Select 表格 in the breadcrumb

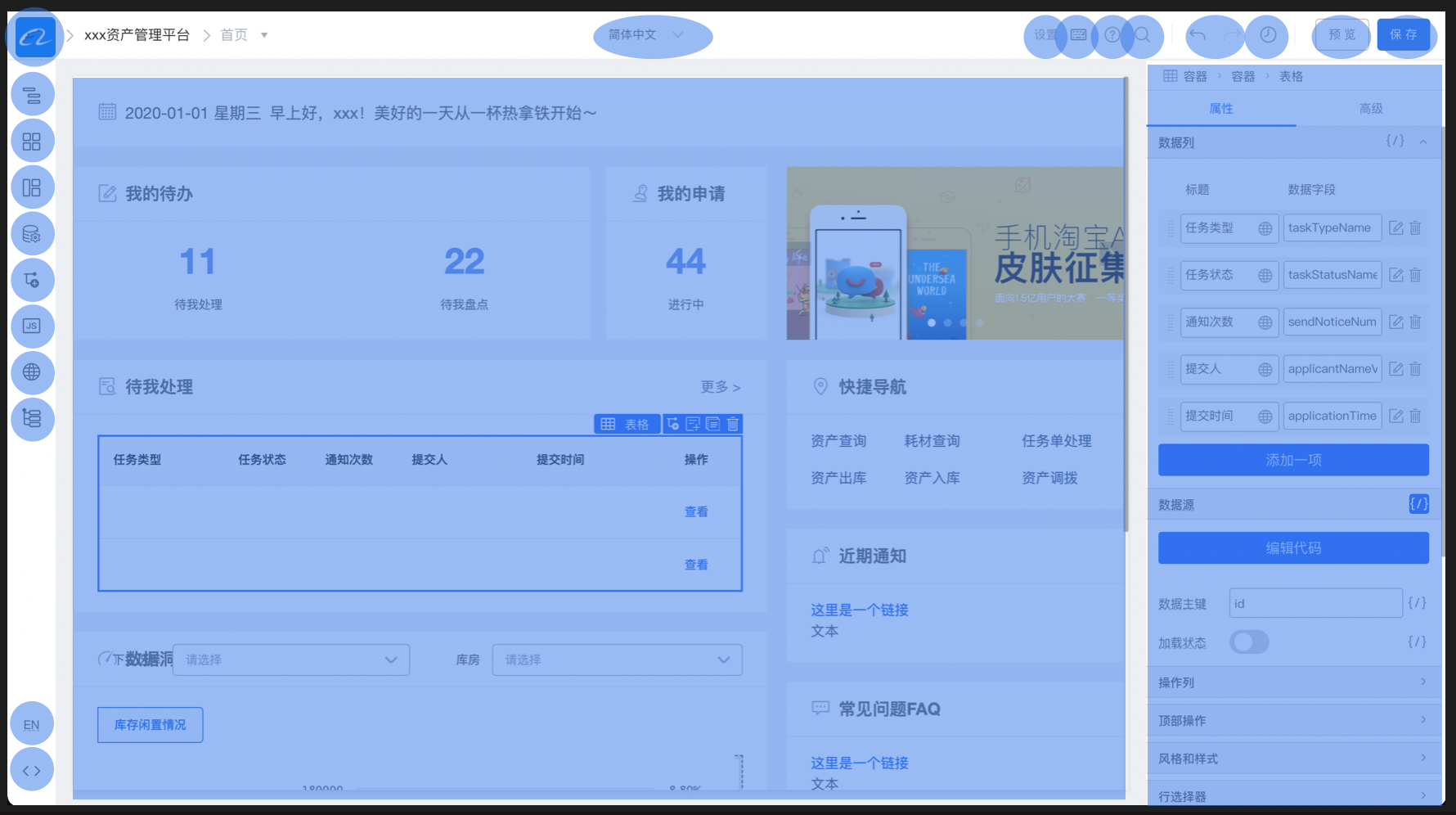(x=1292, y=77)
